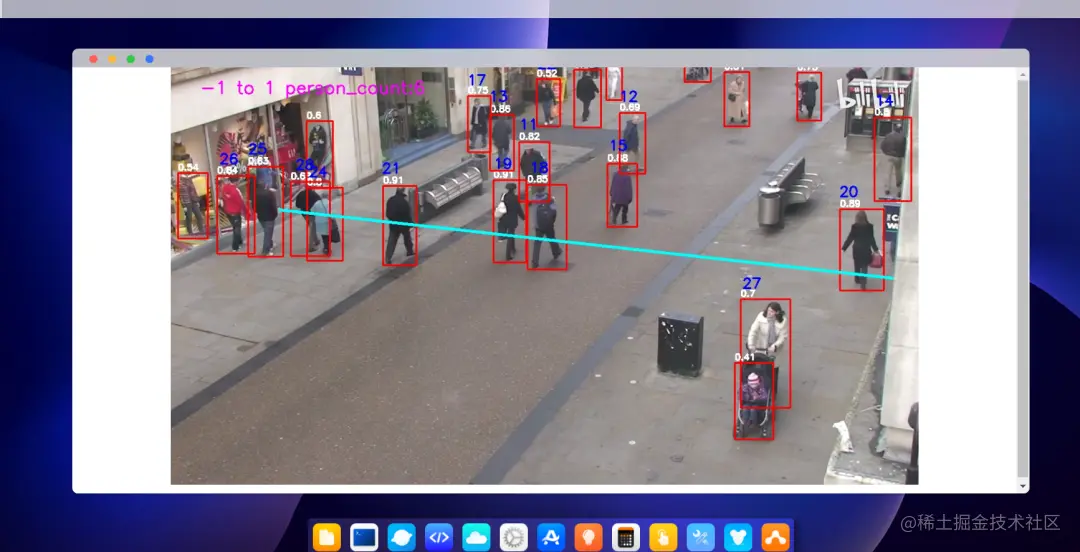Click tracking label '20' near right edge

click(849, 192)
